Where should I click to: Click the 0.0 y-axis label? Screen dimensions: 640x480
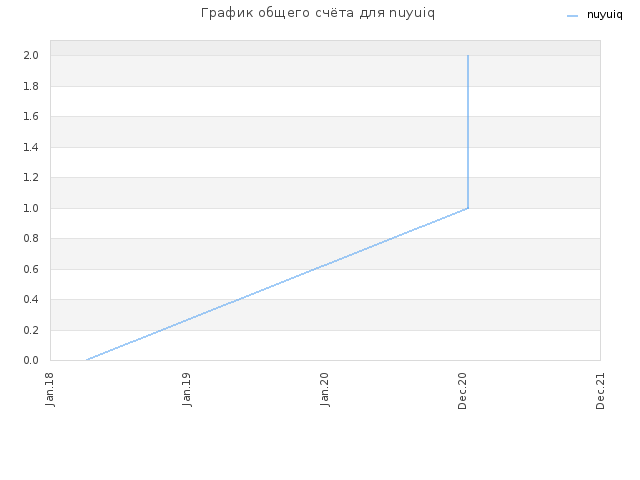(31, 360)
